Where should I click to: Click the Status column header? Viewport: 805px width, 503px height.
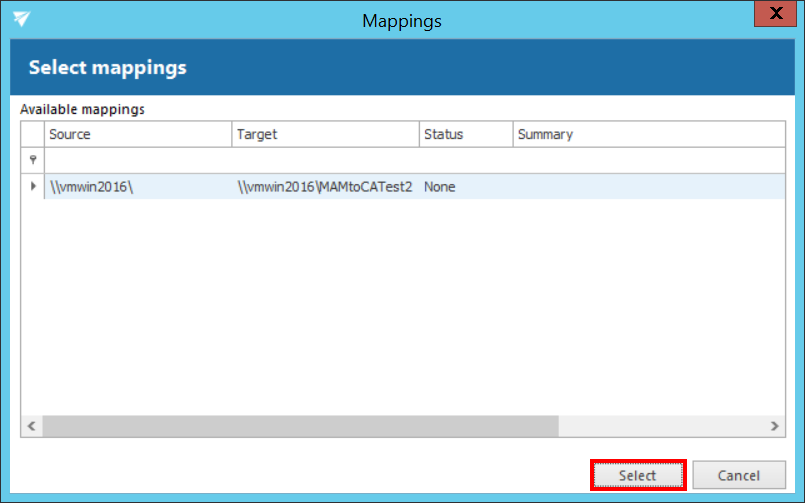point(465,134)
